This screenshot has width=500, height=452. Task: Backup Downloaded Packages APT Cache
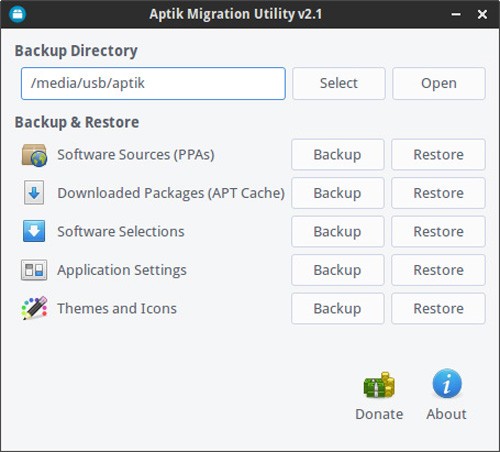(338, 193)
